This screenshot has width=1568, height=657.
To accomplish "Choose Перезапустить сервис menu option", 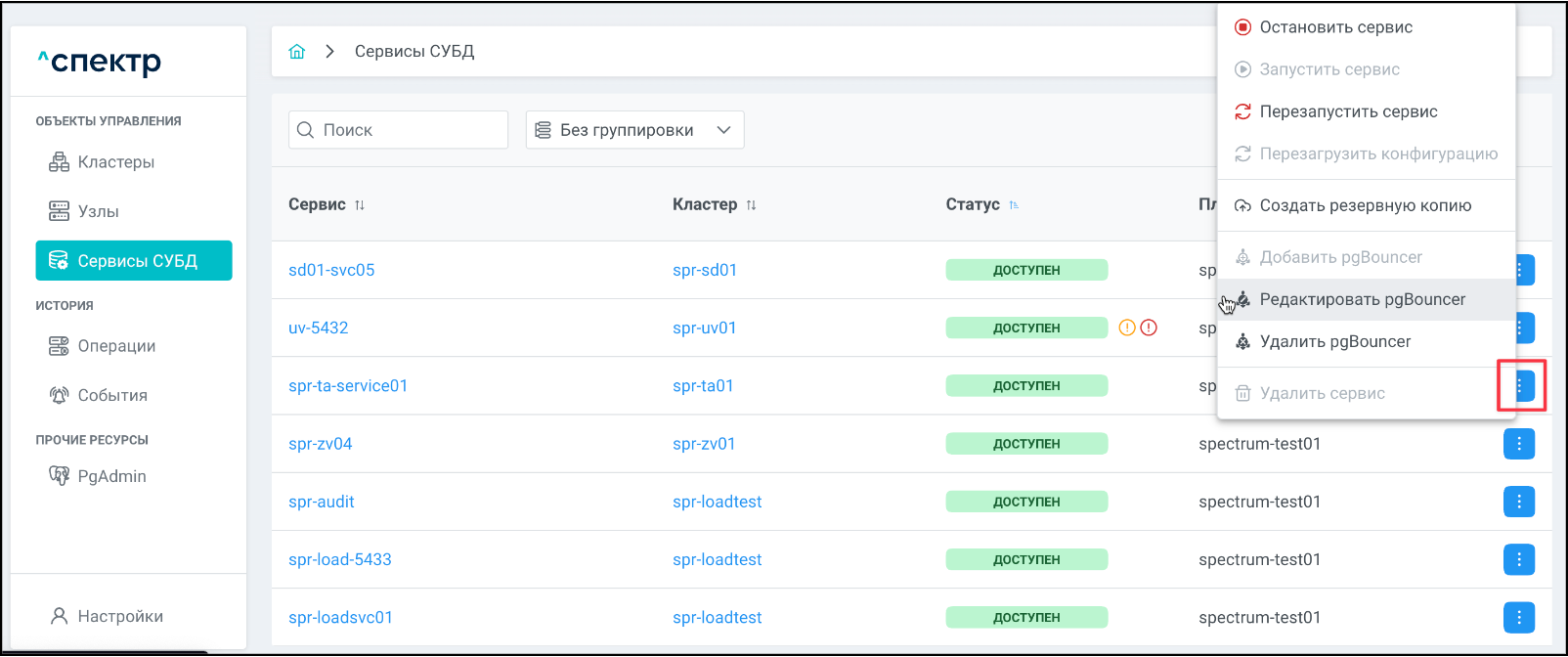I will (x=1348, y=111).
